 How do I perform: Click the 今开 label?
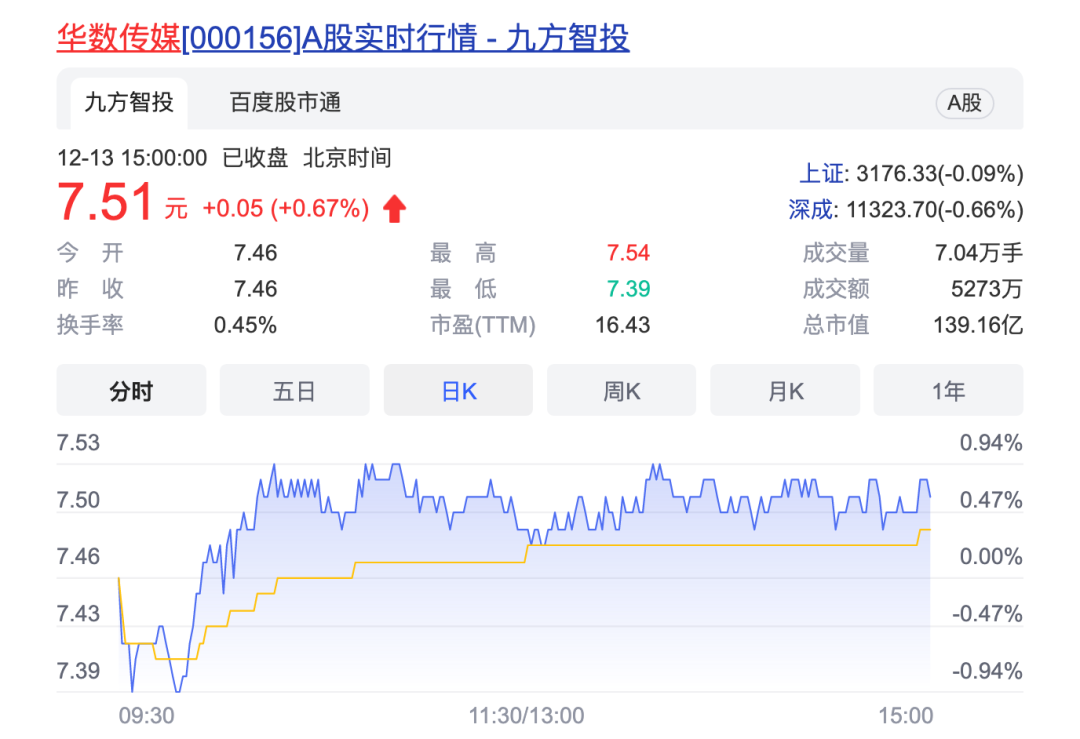point(90,253)
